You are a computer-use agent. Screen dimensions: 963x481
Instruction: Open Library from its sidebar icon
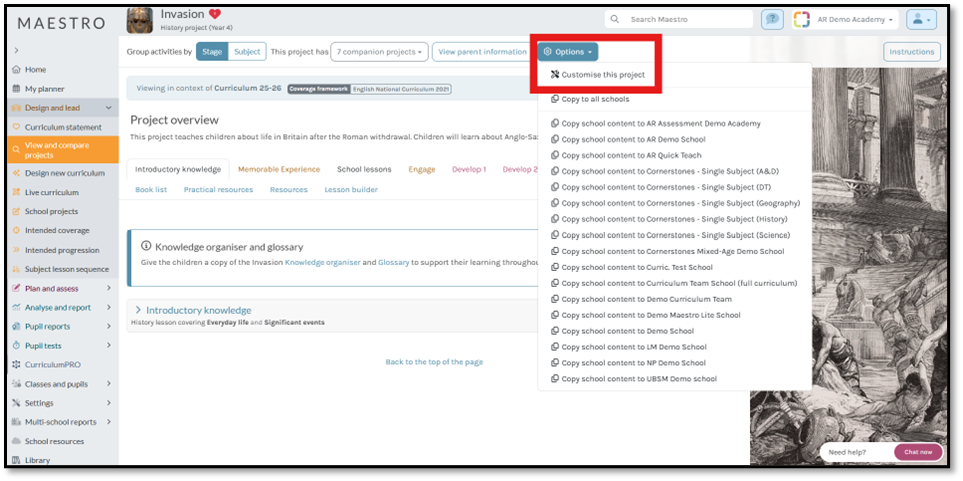(x=15, y=461)
